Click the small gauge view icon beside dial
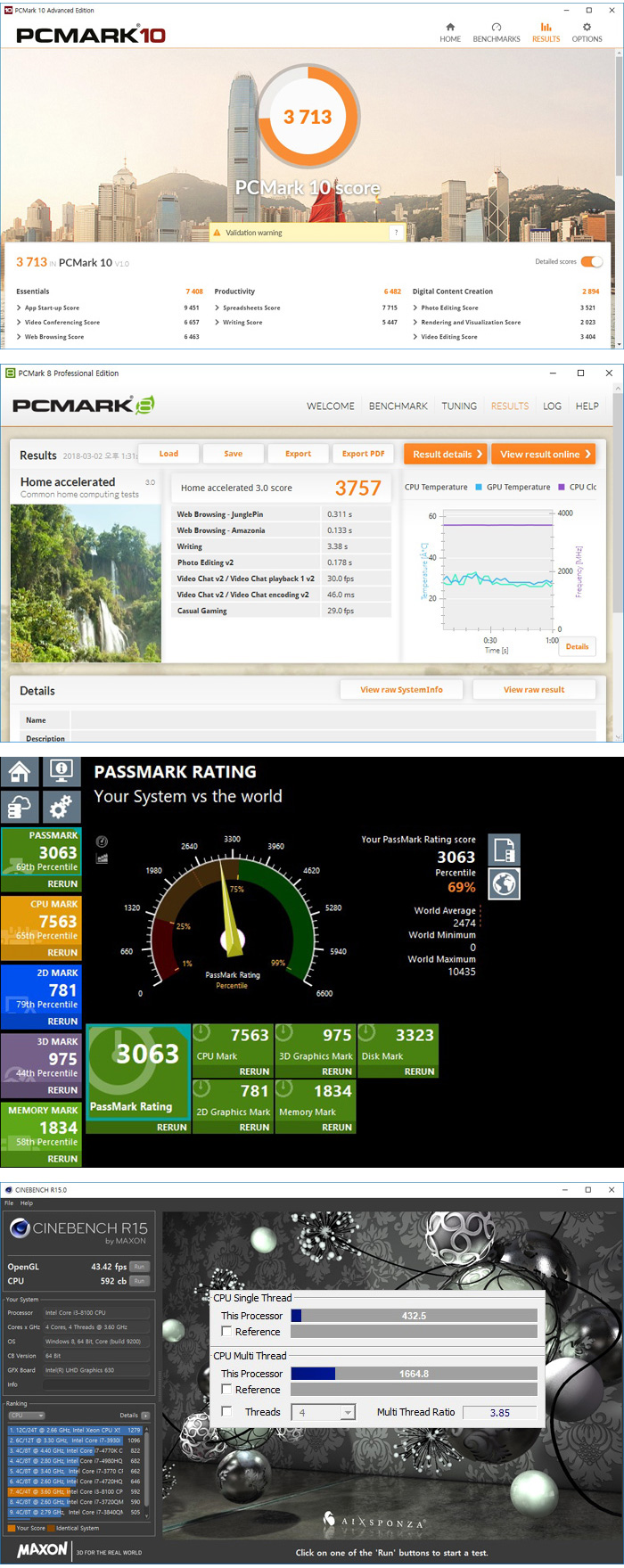The image size is (624, 1568). 102,841
